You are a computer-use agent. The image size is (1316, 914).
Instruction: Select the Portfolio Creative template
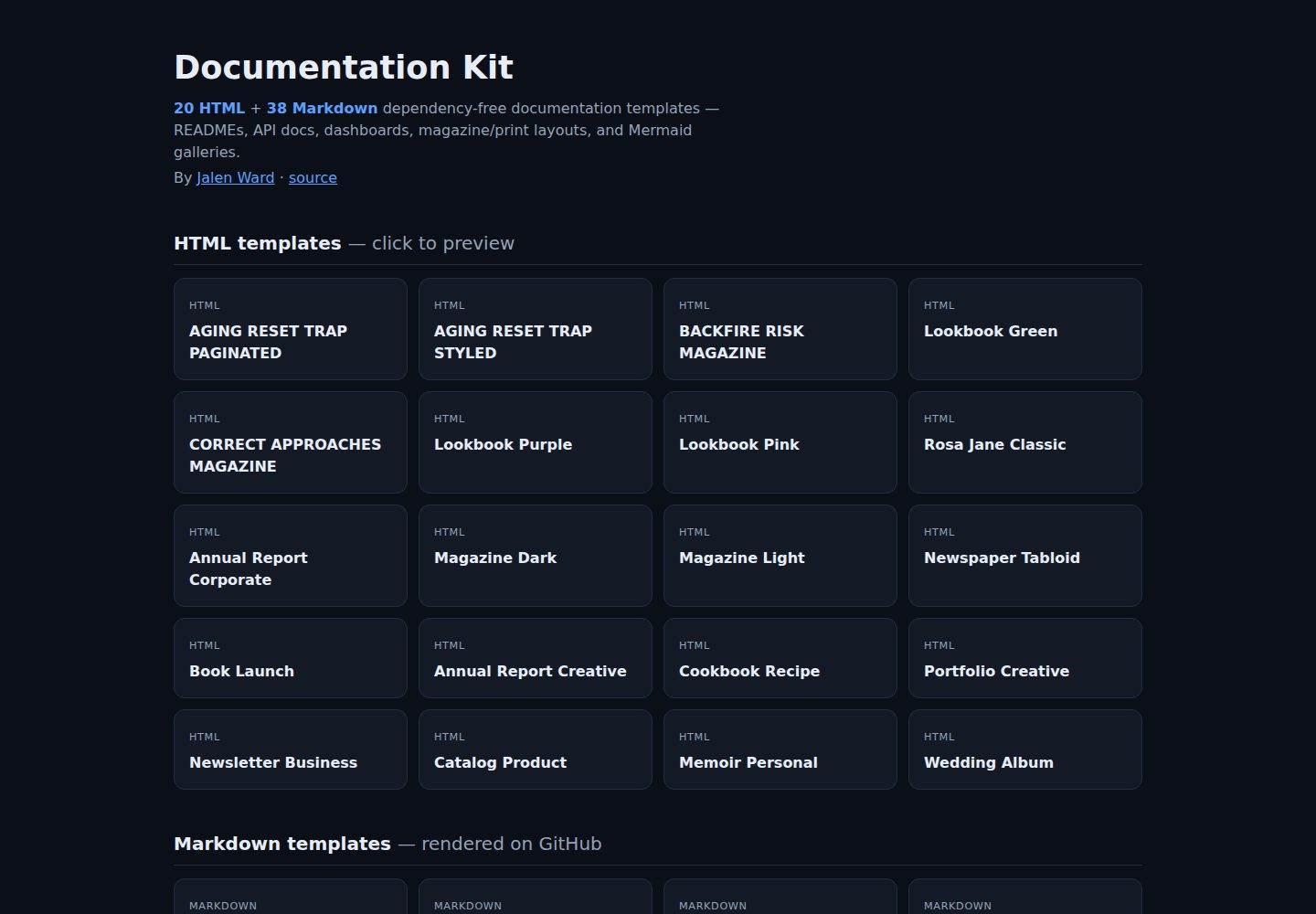(1025, 658)
